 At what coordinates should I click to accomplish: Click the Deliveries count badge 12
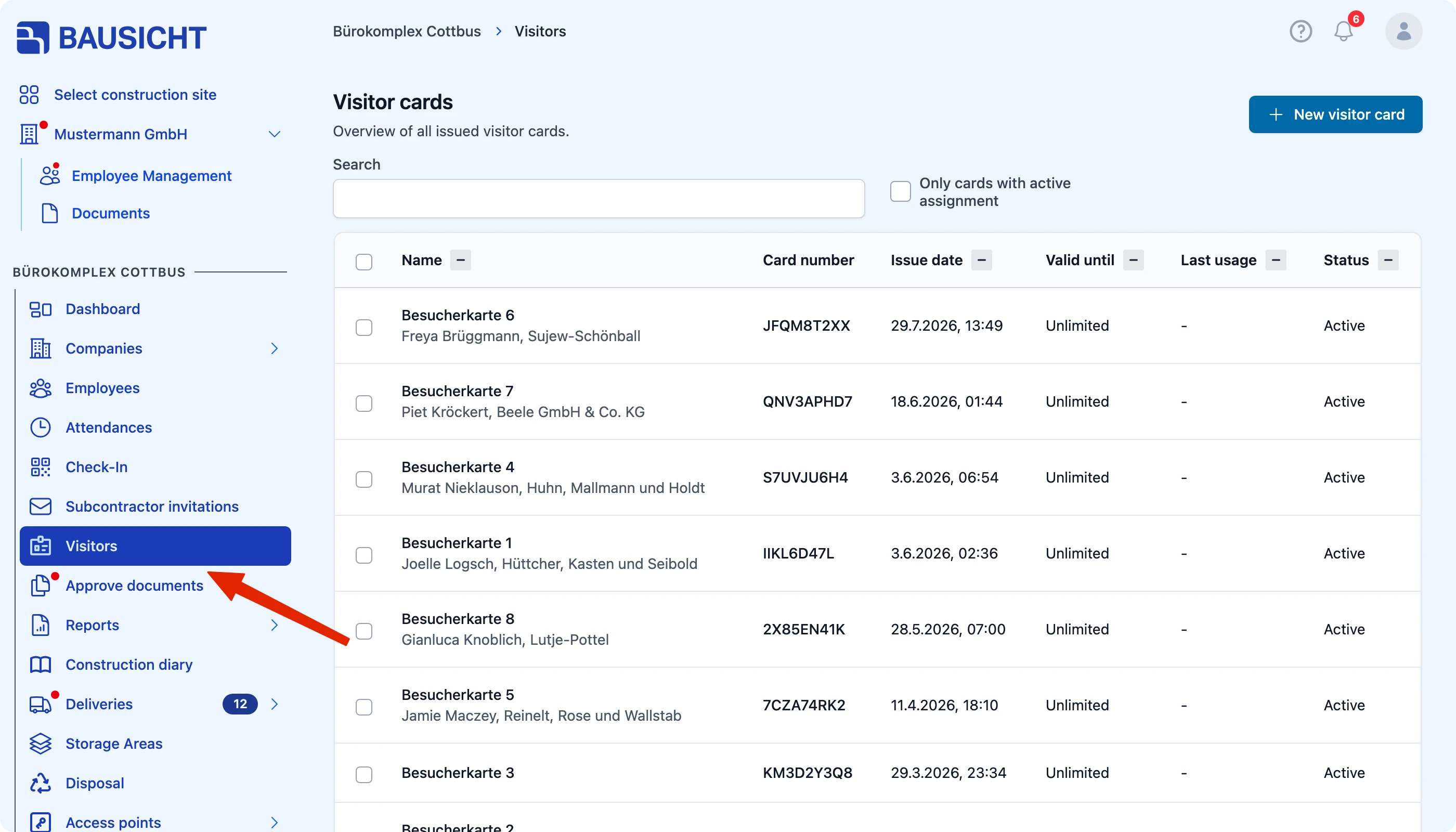240,704
